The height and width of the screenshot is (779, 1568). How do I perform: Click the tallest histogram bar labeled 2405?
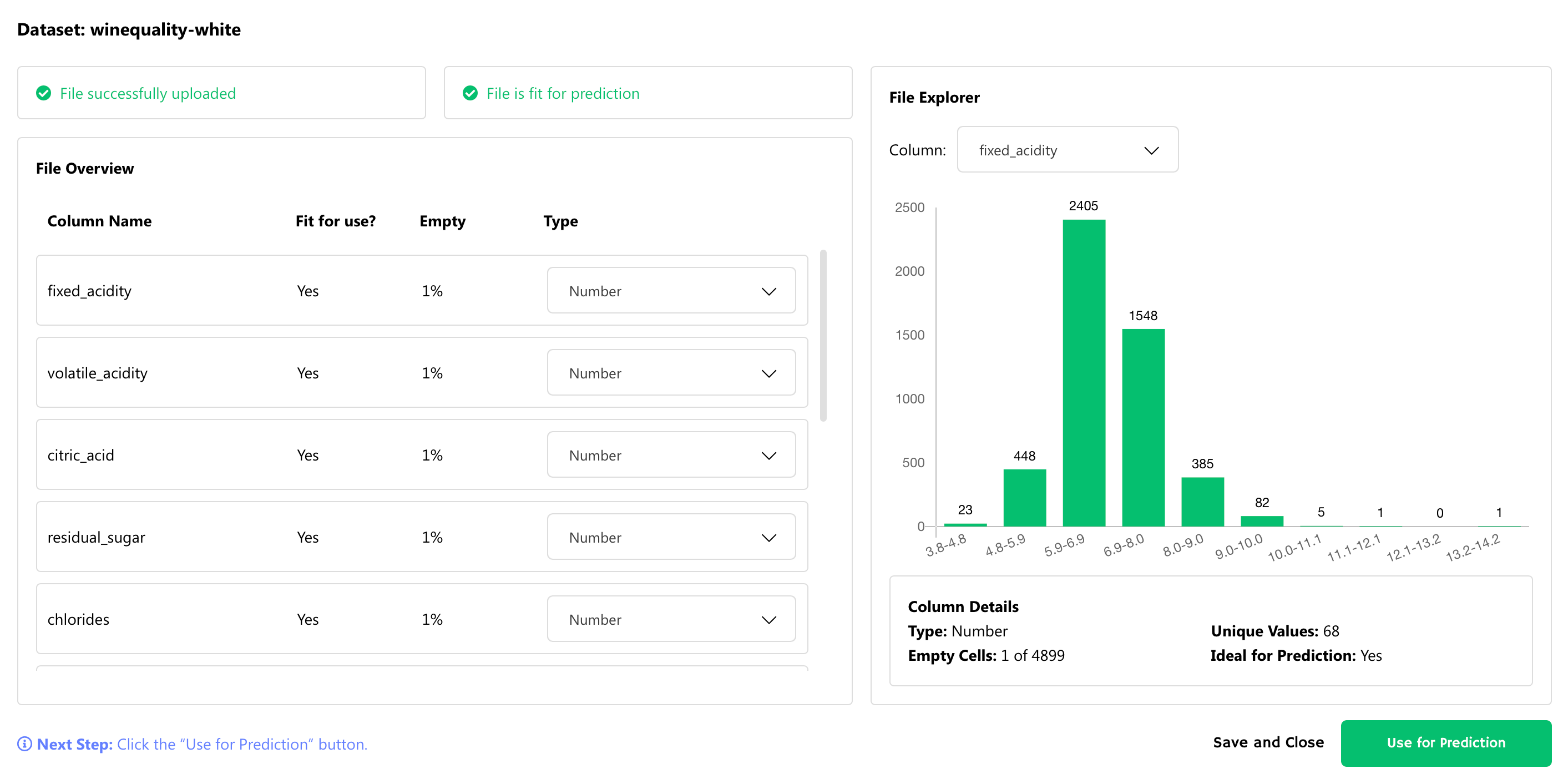pyautogui.click(x=1084, y=372)
